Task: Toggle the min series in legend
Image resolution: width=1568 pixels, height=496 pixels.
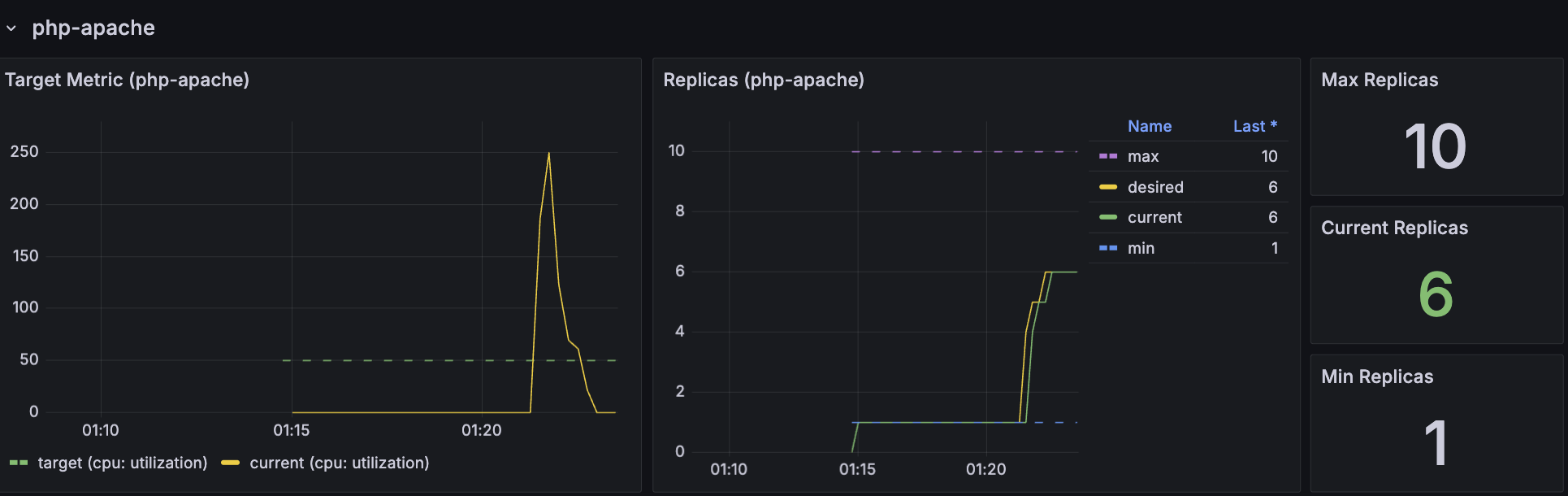Action: click(1140, 248)
